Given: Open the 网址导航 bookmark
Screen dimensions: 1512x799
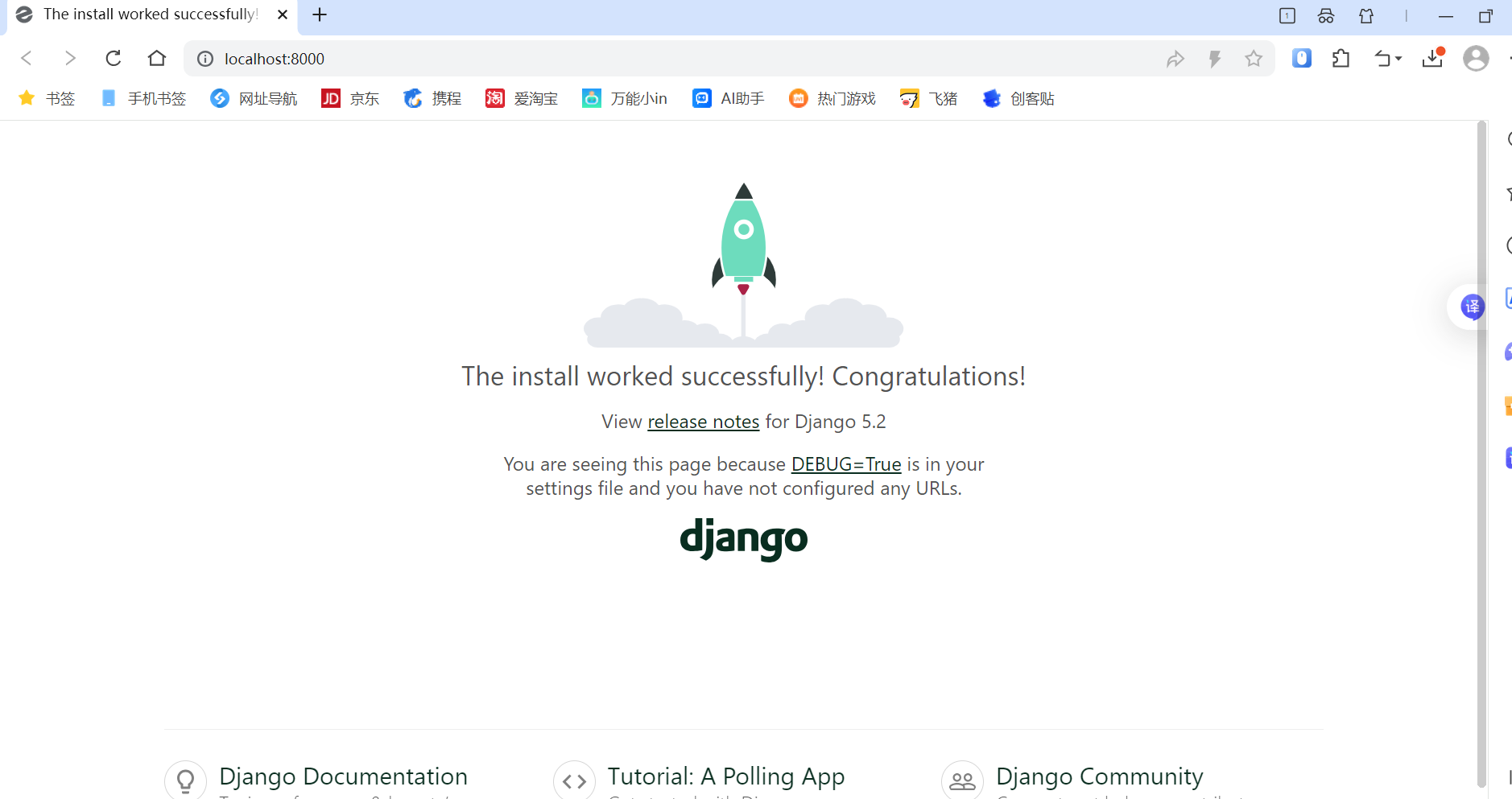Looking at the screenshot, I should (x=254, y=98).
